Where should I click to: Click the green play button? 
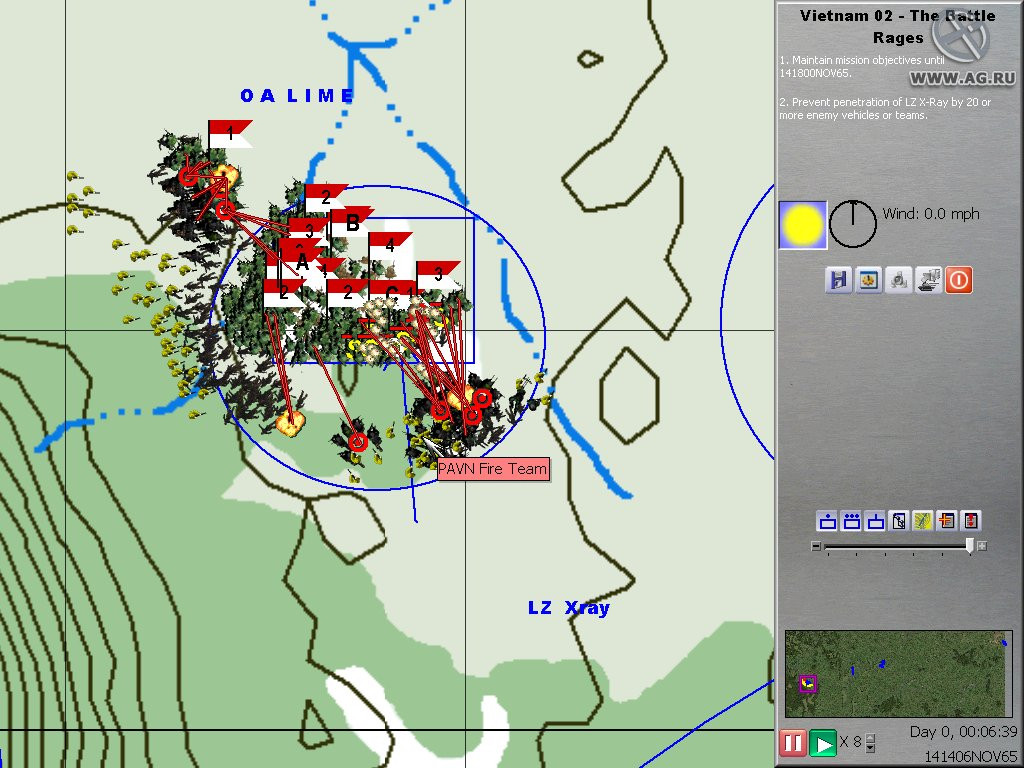pyautogui.click(x=822, y=743)
